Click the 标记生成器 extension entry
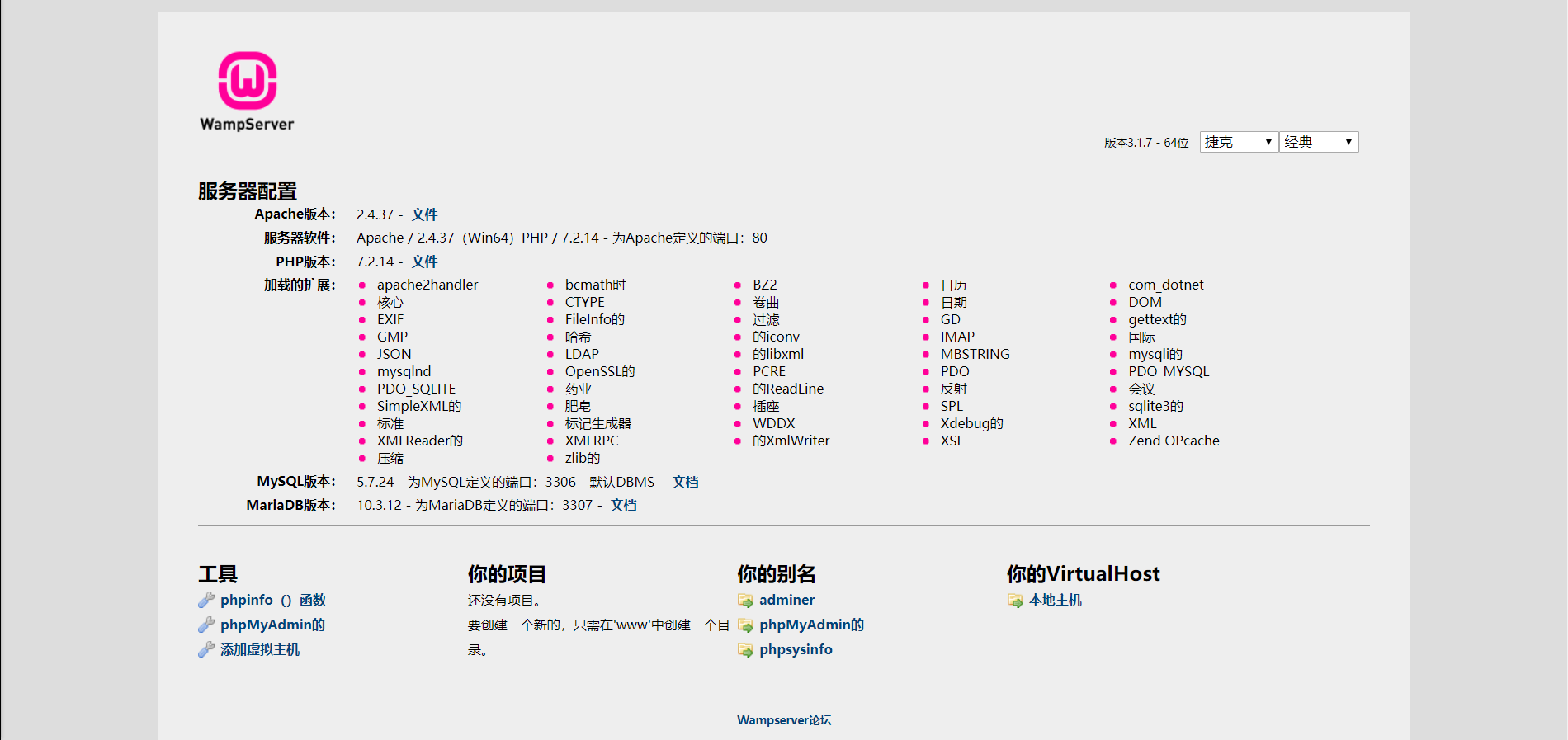Screen dimensions: 1568x740 [597, 423]
